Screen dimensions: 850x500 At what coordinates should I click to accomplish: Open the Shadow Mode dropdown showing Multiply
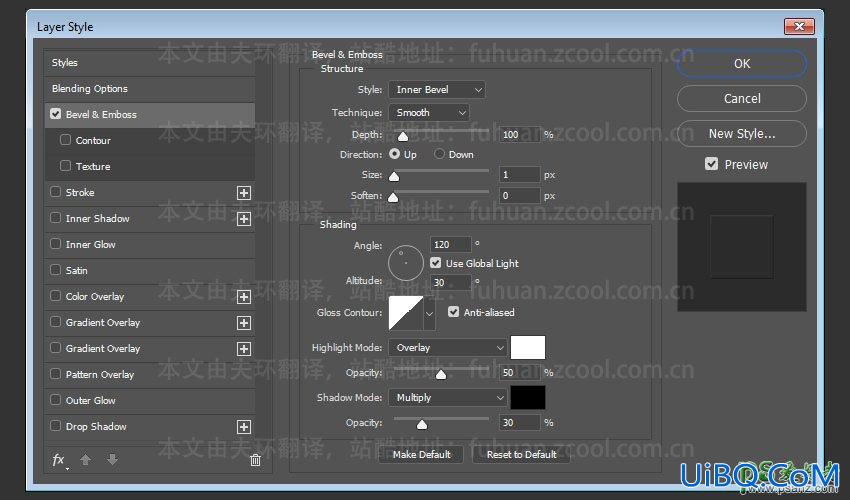coord(448,398)
